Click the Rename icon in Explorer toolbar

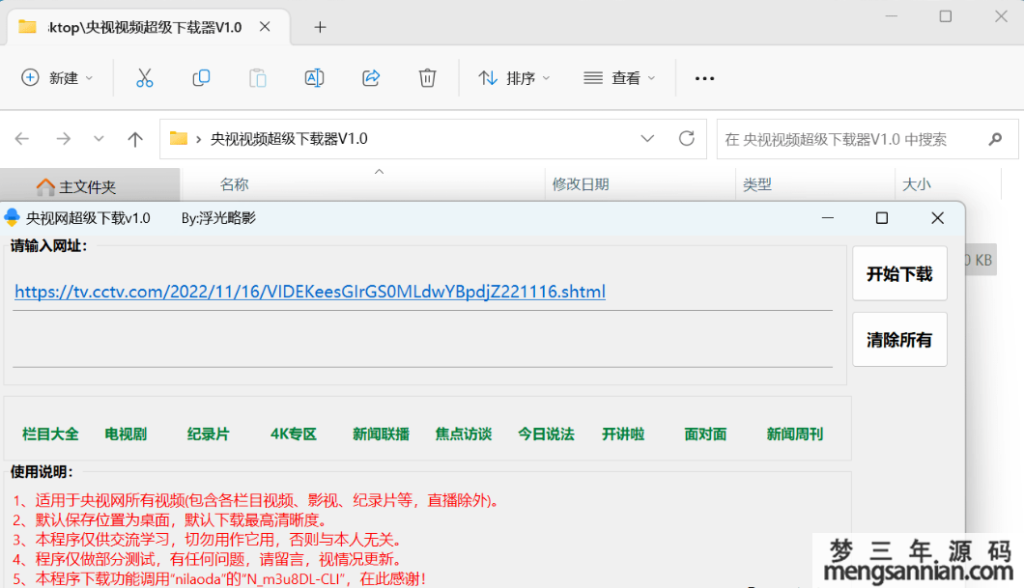(x=314, y=78)
